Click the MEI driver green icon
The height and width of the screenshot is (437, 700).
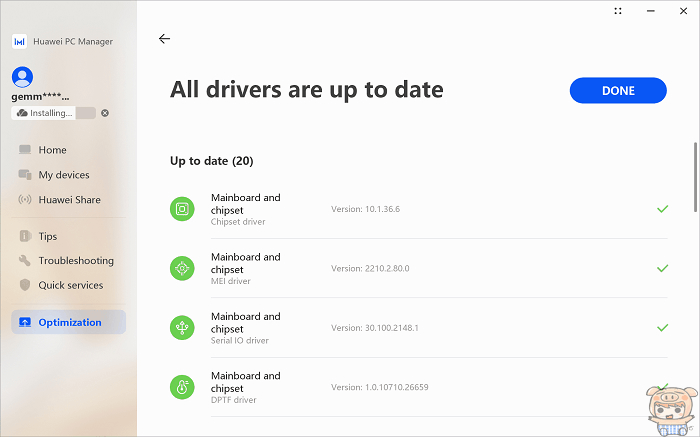tap(183, 268)
